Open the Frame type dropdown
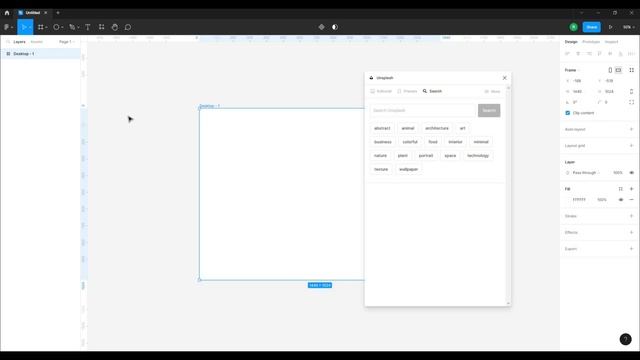 click(572, 70)
